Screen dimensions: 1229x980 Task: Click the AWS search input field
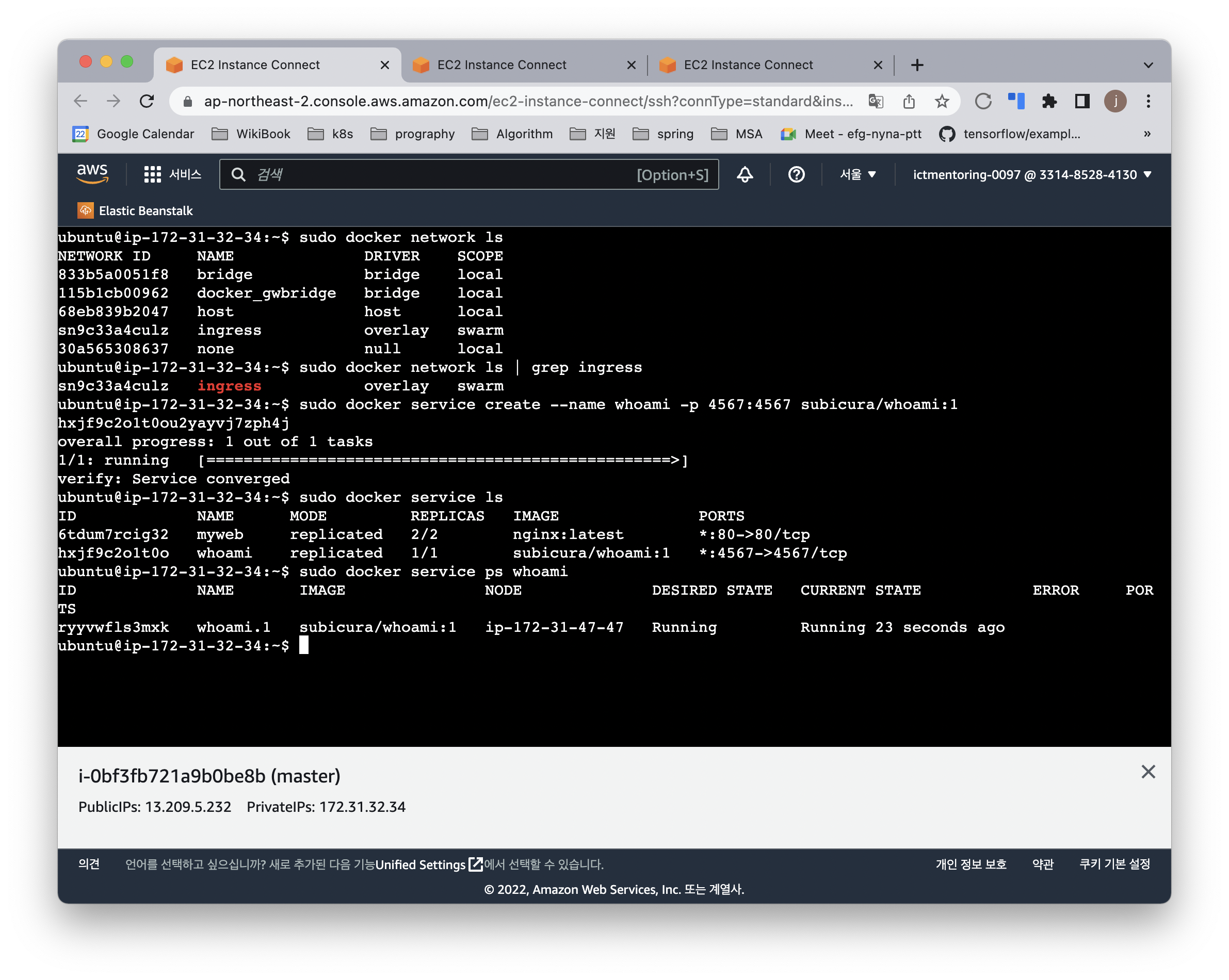[x=445, y=174]
